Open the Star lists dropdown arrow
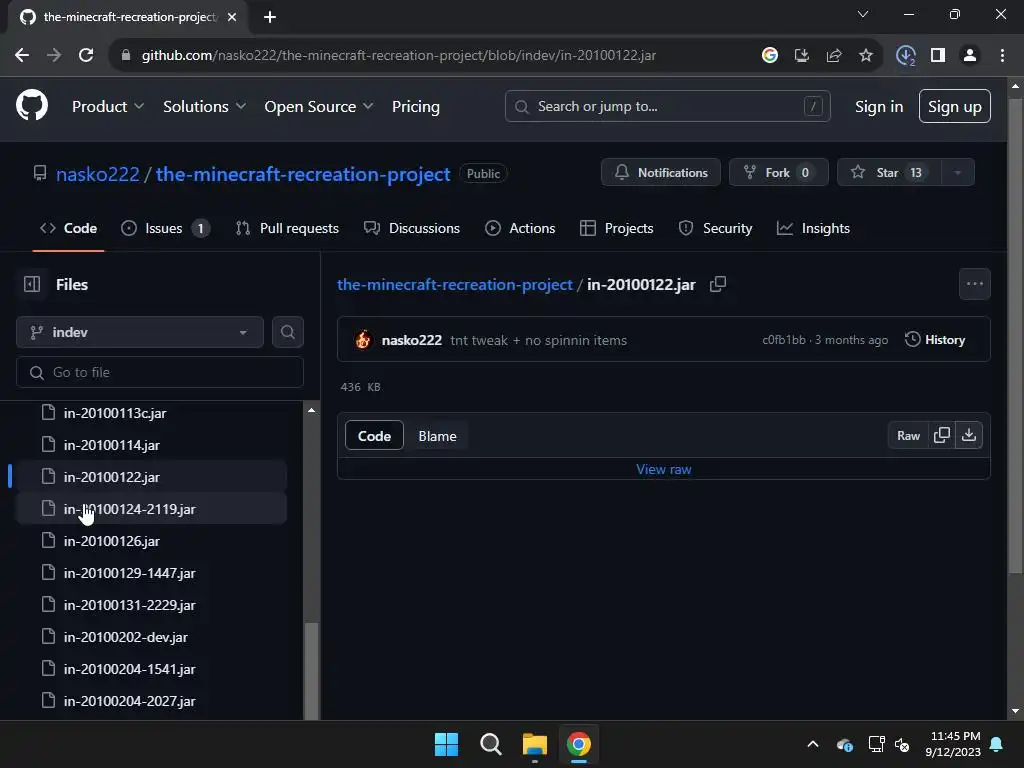 pyautogui.click(x=957, y=172)
